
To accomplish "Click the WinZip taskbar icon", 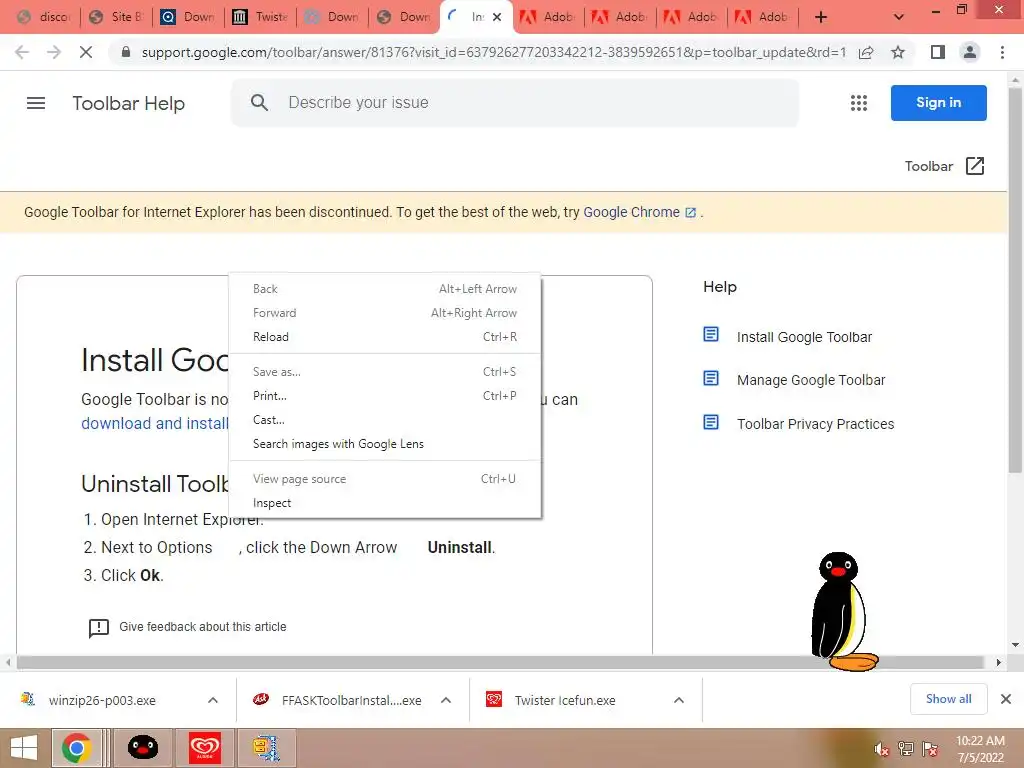I will 266,748.
